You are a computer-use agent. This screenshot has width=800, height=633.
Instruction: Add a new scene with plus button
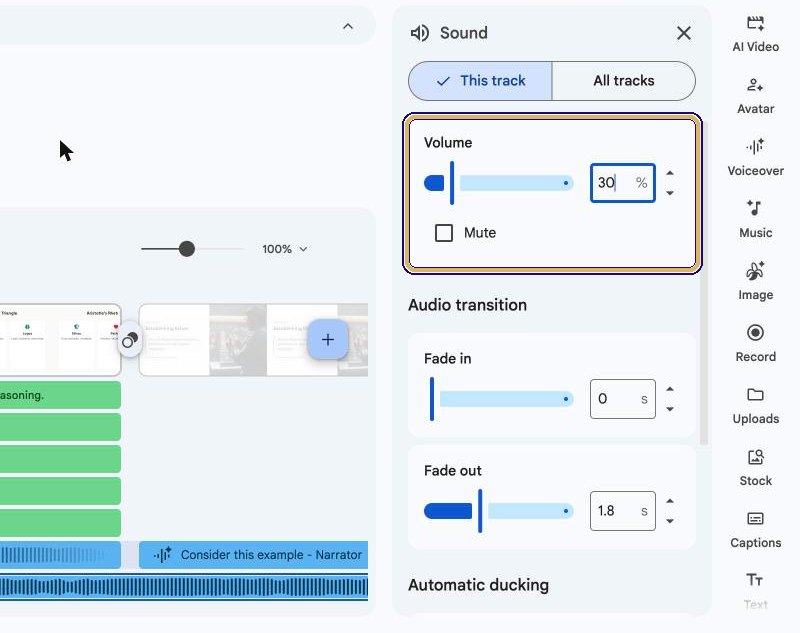click(328, 340)
